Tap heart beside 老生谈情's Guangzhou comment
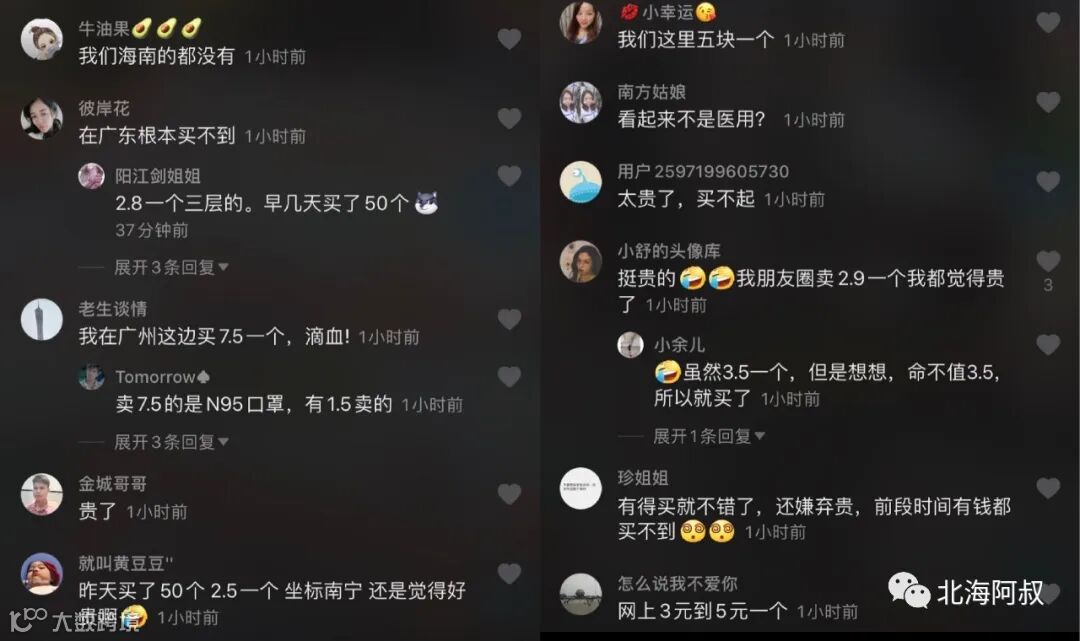 [x=509, y=319]
